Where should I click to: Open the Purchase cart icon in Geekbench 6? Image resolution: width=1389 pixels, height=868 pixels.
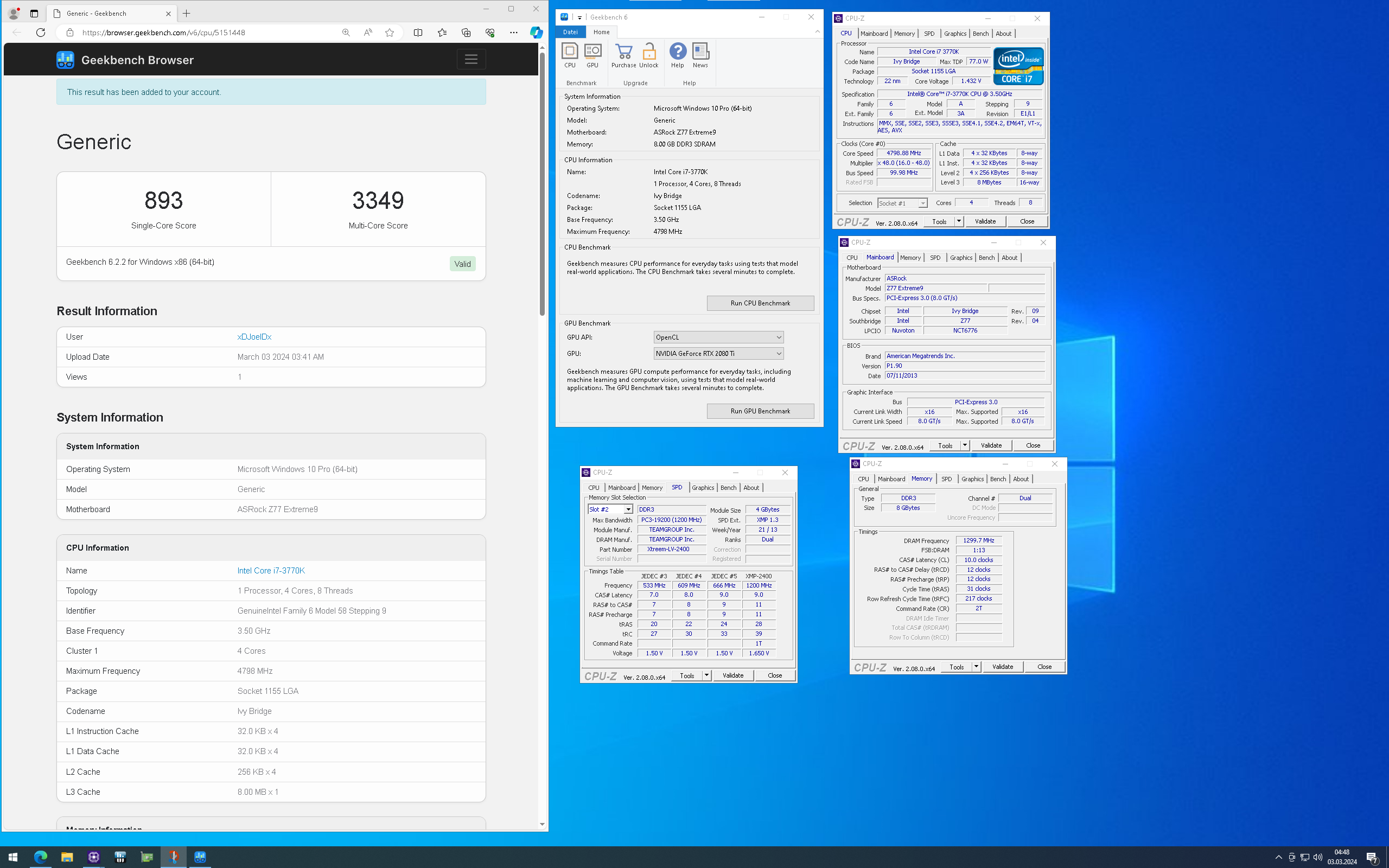click(x=623, y=56)
